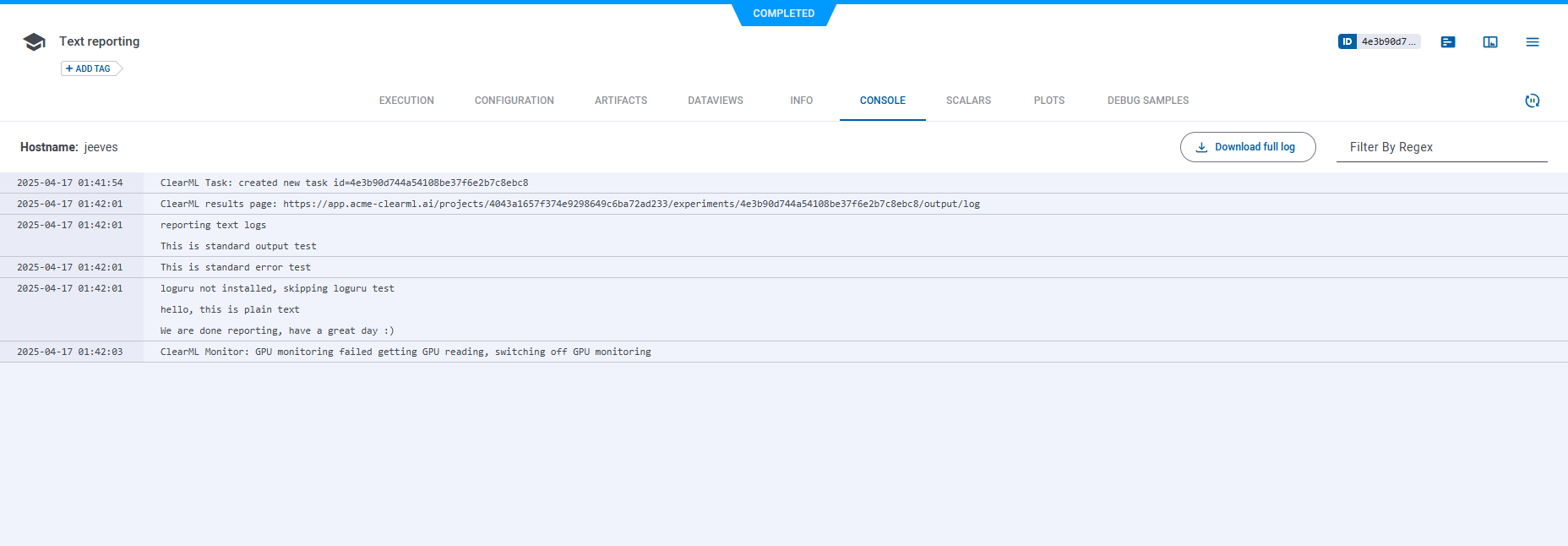
Task: Open the INFO tab
Action: (x=802, y=101)
